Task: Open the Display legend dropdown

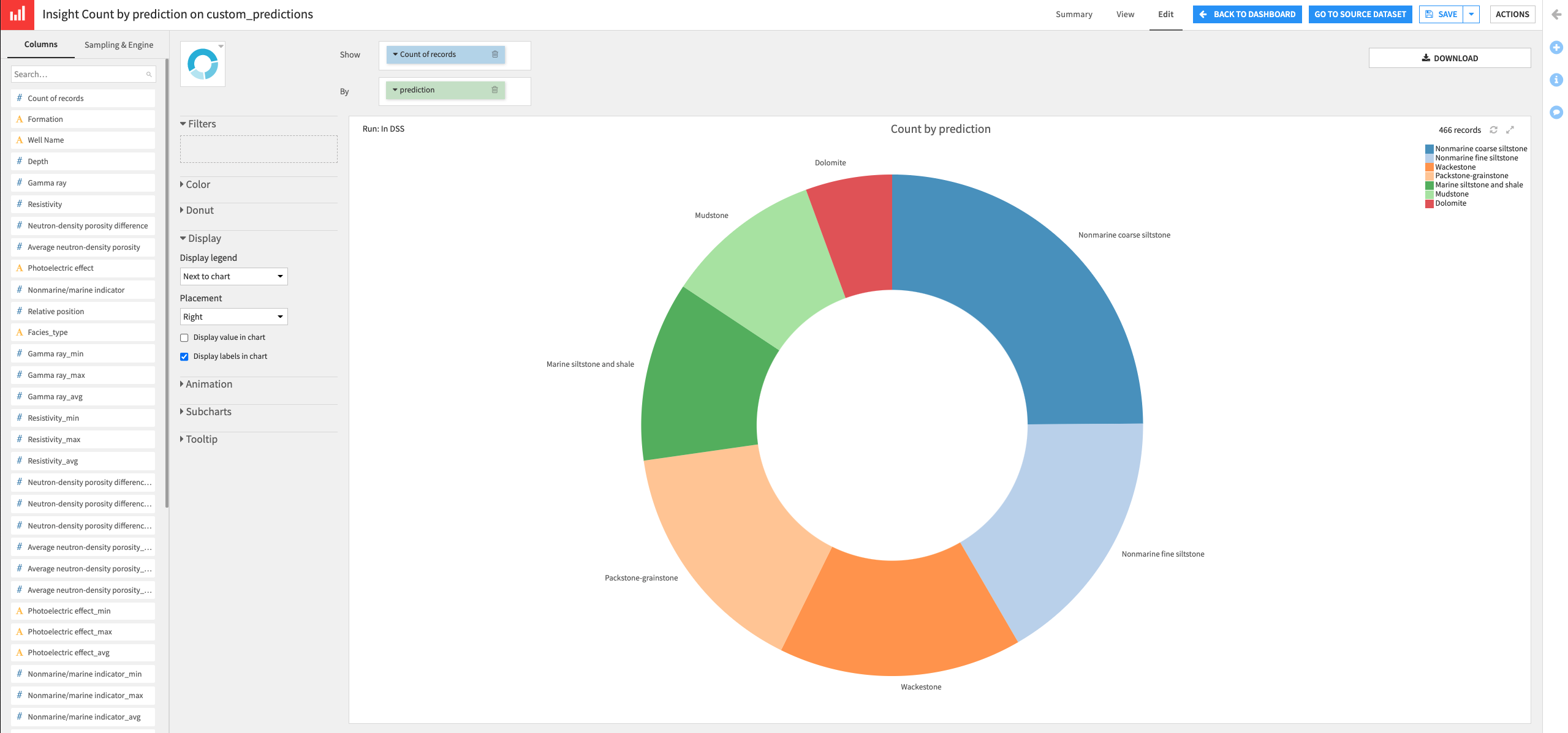Action: 233,276
